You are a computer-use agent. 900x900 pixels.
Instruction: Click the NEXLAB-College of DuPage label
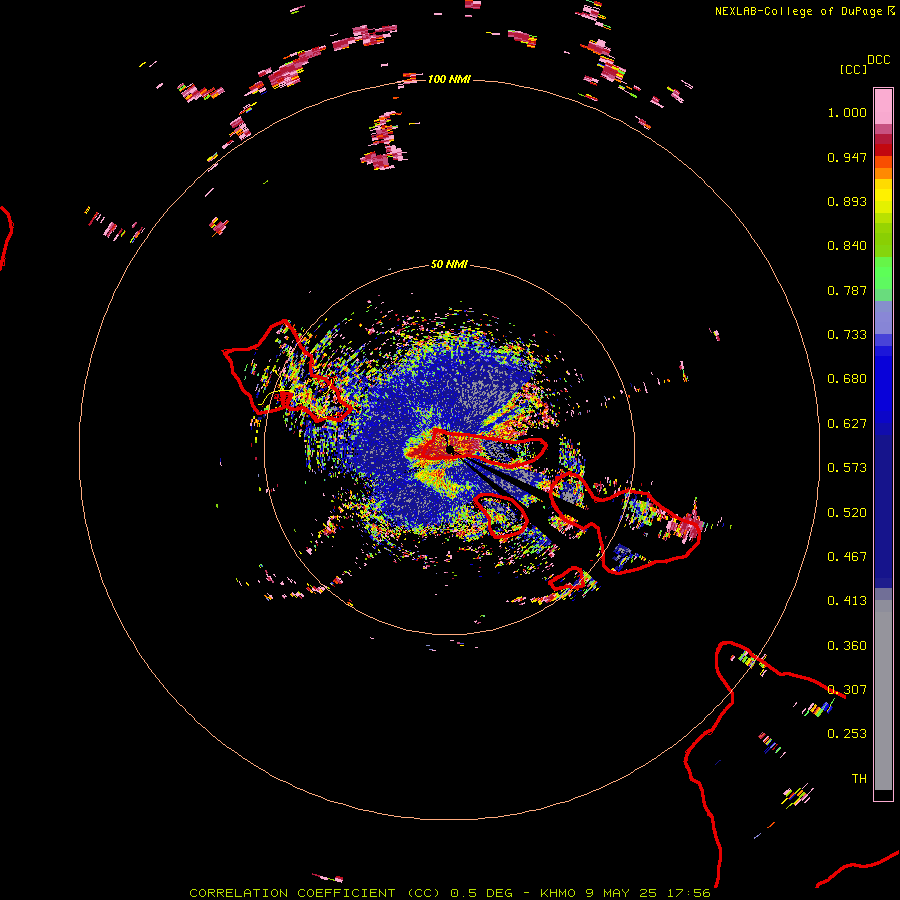point(798,11)
